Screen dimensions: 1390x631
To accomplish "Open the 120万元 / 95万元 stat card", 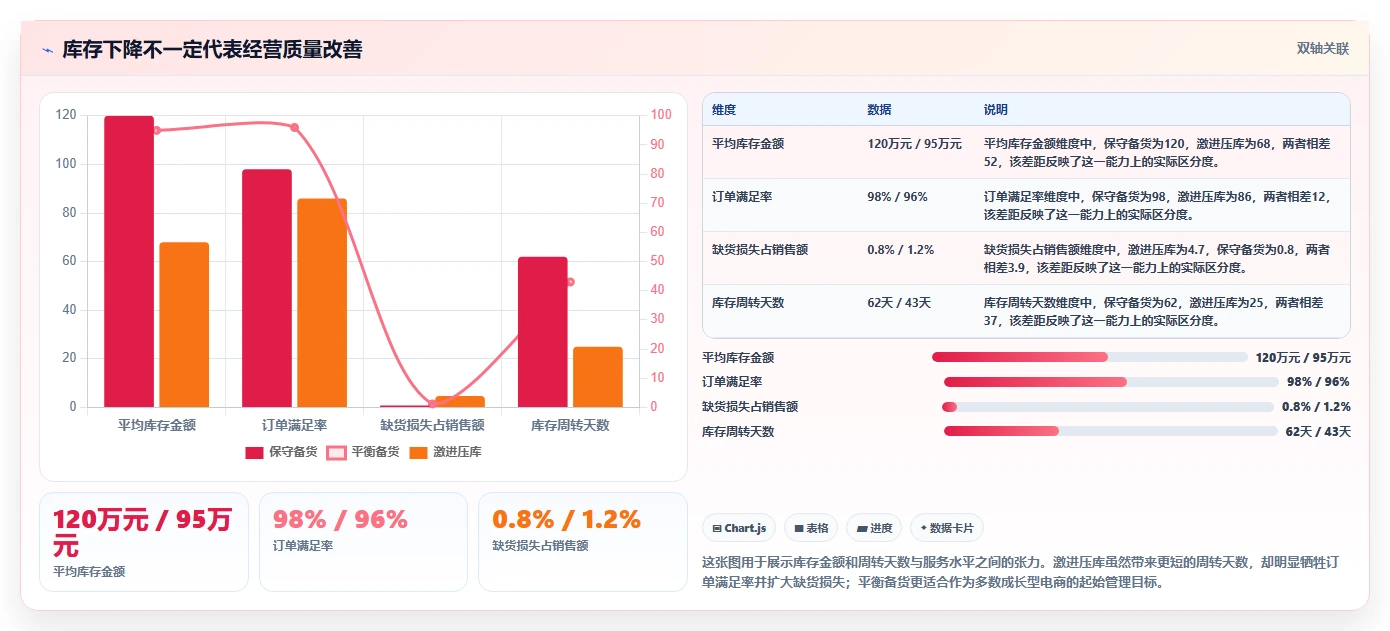I will (x=144, y=542).
